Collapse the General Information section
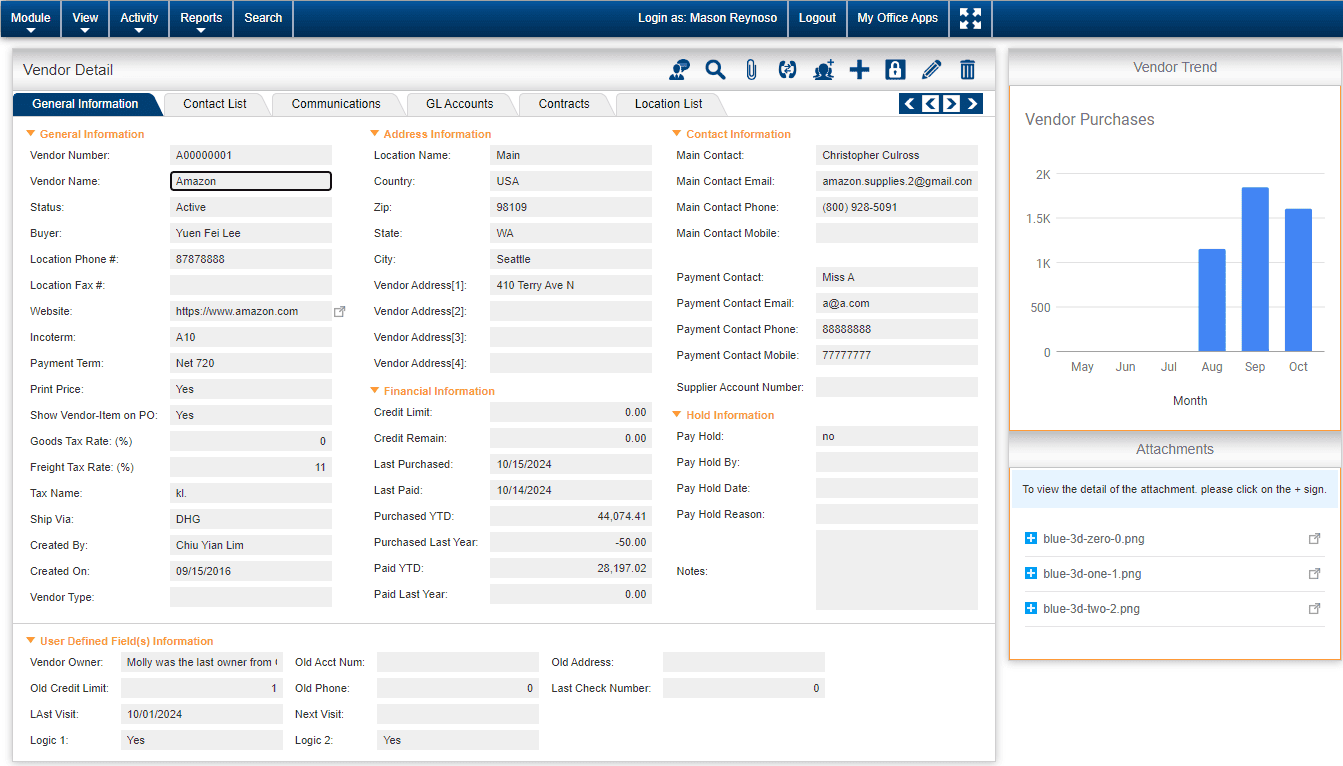The image size is (1343, 766). (x=31, y=133)
